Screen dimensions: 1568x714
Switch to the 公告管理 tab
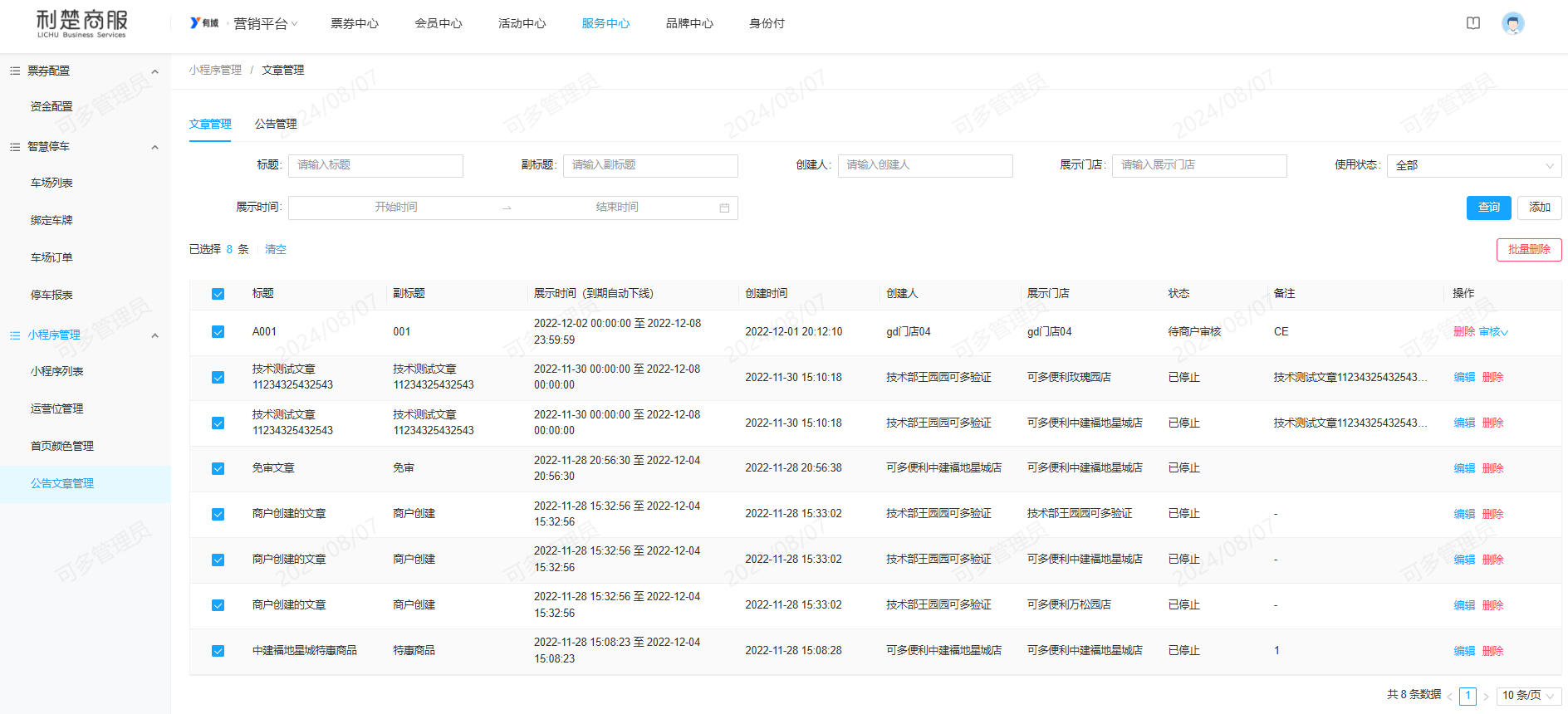276,124
